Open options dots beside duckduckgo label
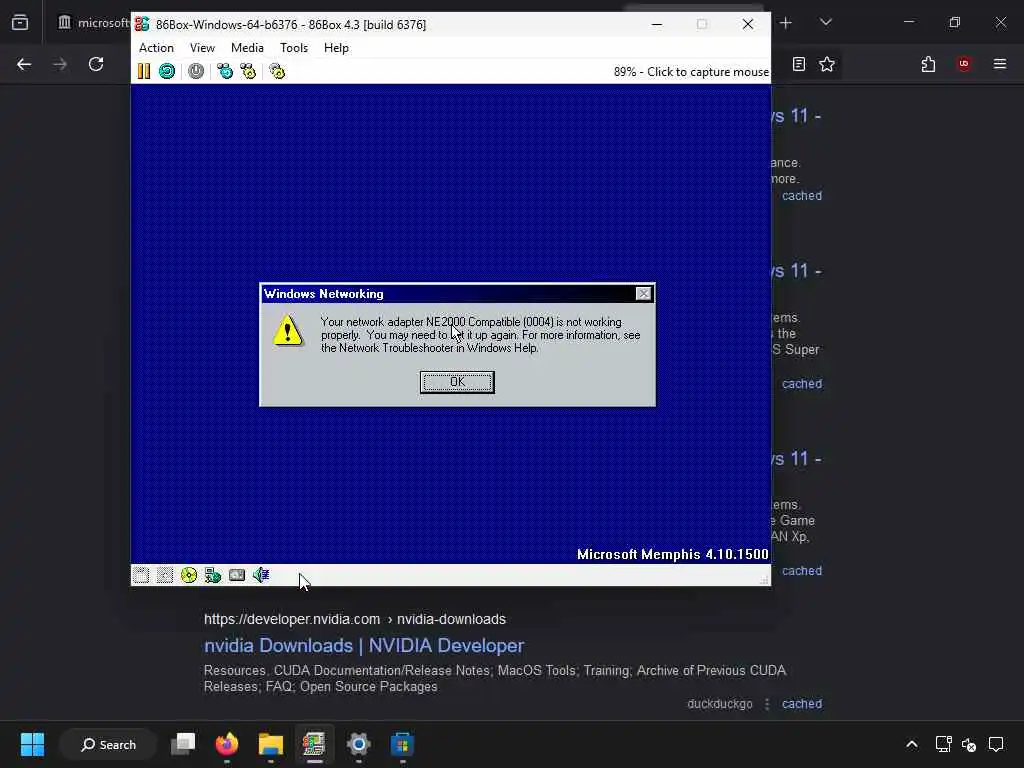 [767, 704]
